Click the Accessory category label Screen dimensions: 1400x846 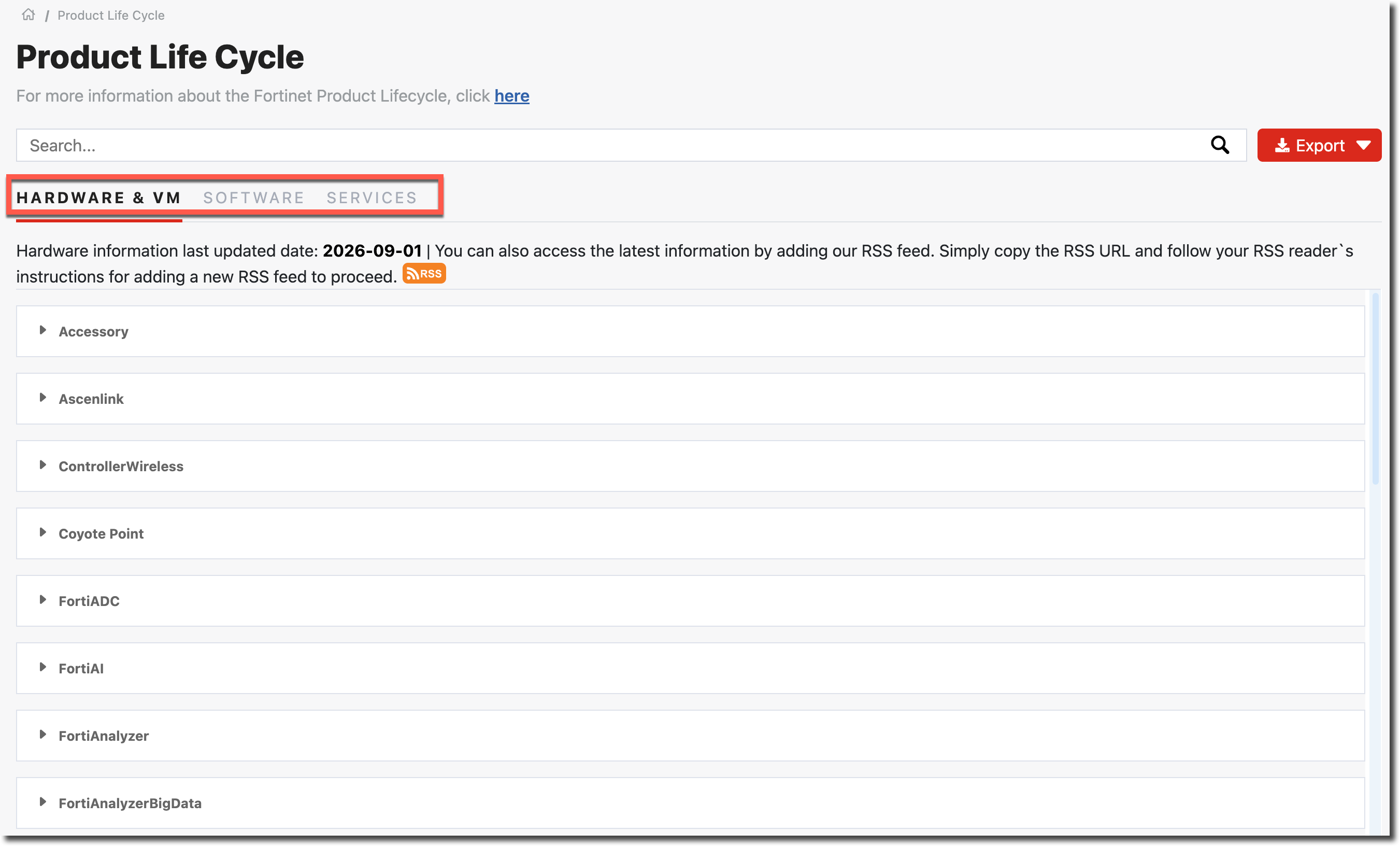(93, 331)
